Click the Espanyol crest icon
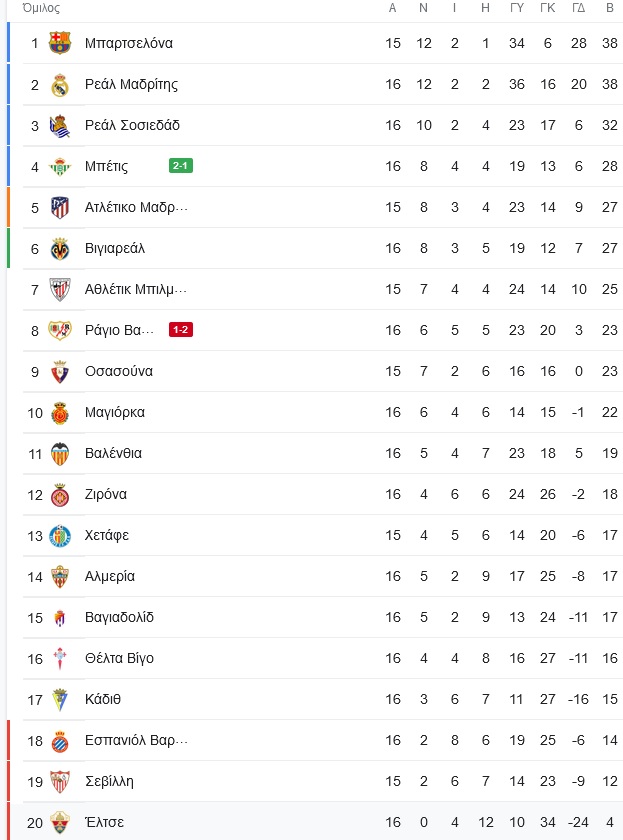 click(60, 741)
